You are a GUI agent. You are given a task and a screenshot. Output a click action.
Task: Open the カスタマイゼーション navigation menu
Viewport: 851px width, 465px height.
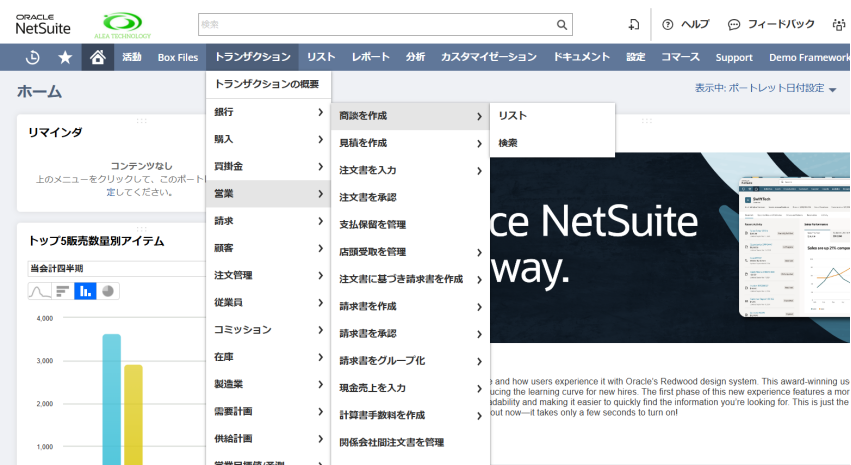tap(488, 57)
